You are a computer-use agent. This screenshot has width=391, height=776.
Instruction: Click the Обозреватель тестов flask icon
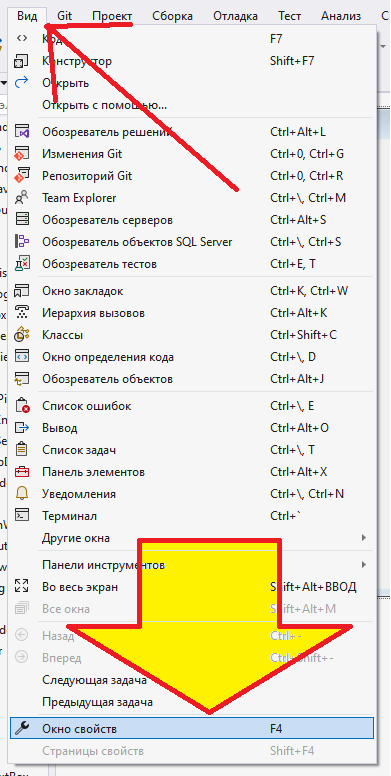[x=22, y=264]
